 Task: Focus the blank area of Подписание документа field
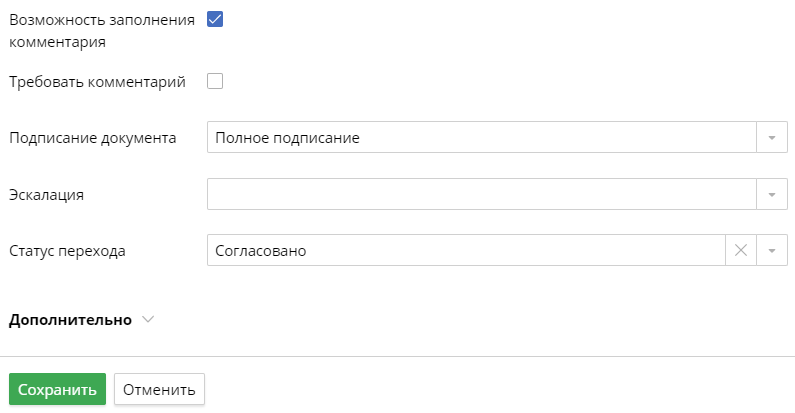pyautogui.click(x=560, y=138)
